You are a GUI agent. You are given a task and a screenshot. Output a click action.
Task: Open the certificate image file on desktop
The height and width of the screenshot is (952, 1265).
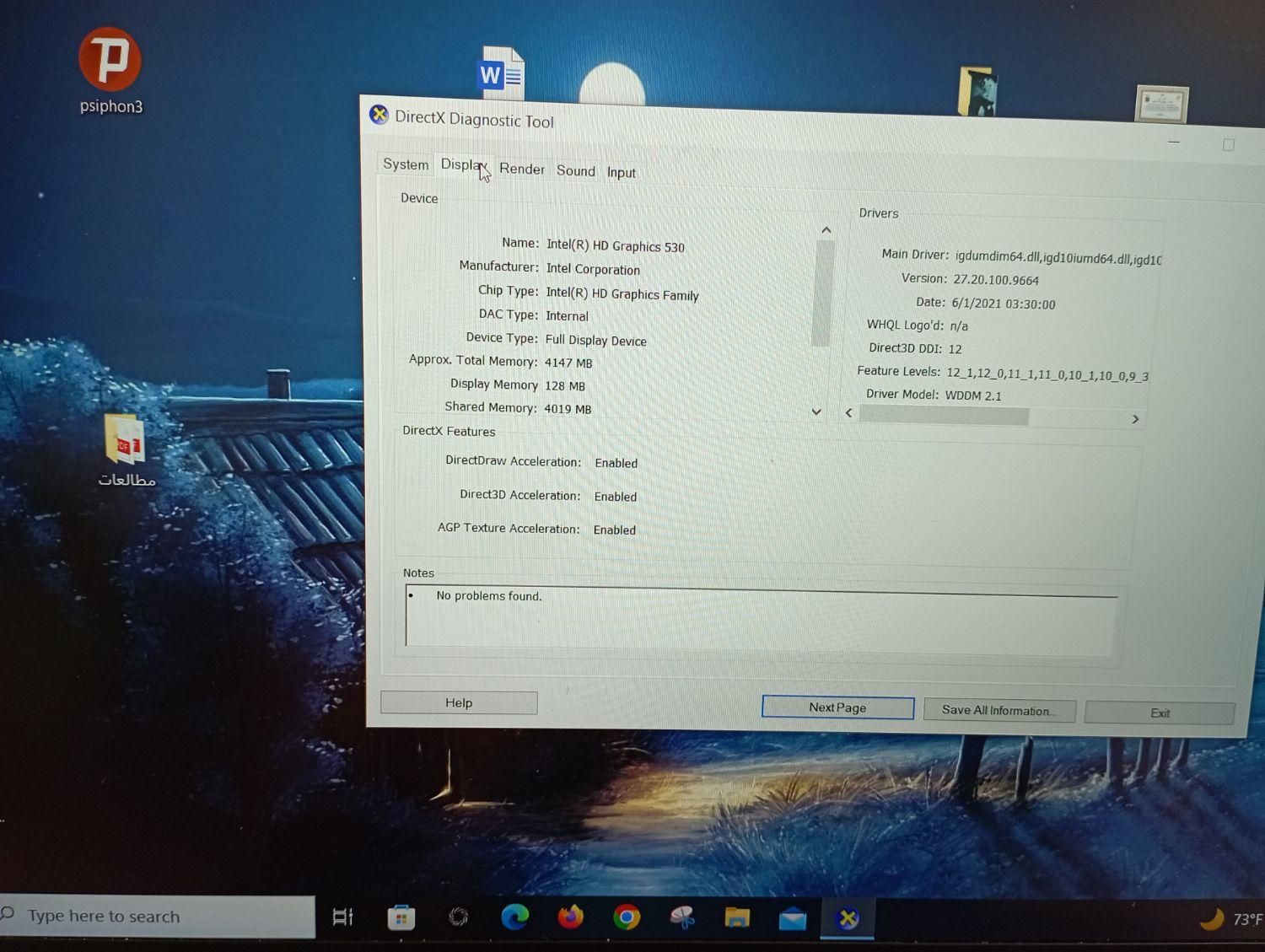(1162, 105)
